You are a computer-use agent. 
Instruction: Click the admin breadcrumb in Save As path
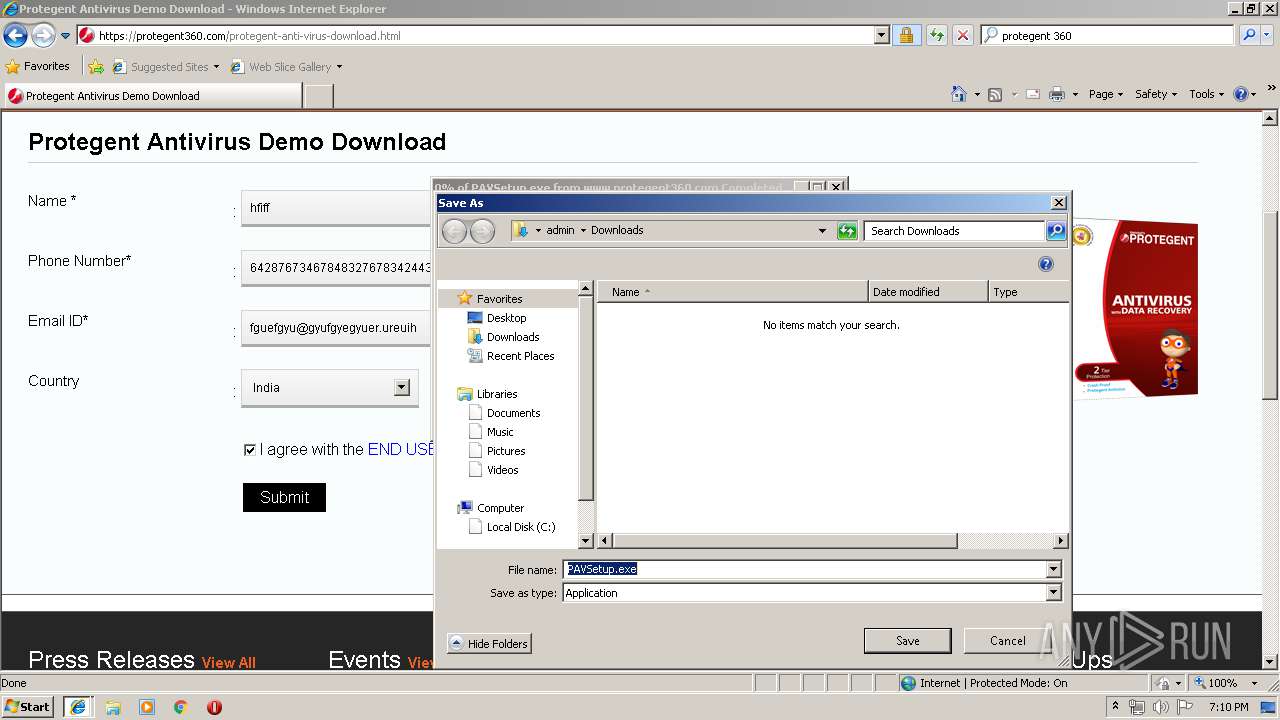point(560,230)
